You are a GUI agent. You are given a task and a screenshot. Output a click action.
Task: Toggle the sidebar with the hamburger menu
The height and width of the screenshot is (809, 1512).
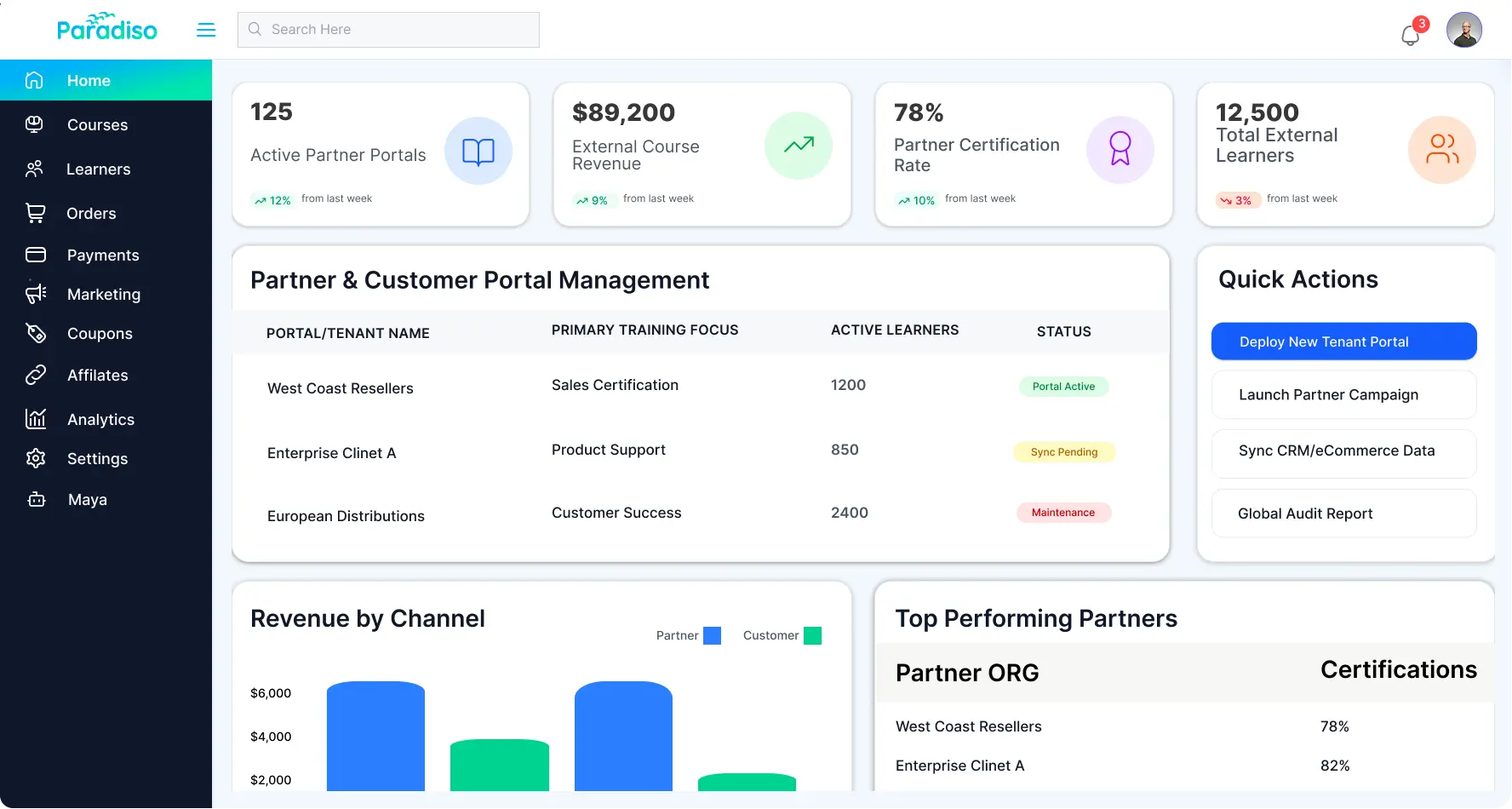click(205, 29)
